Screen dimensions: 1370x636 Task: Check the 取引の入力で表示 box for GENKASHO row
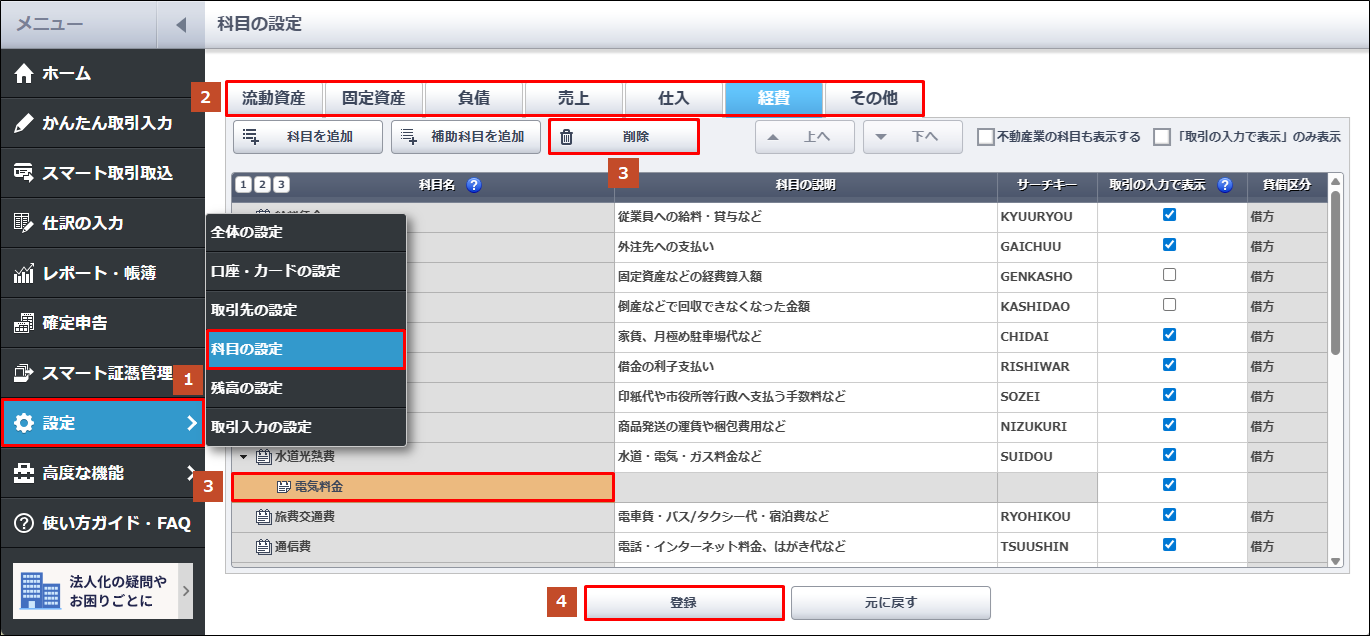(x=1169, y=275)
